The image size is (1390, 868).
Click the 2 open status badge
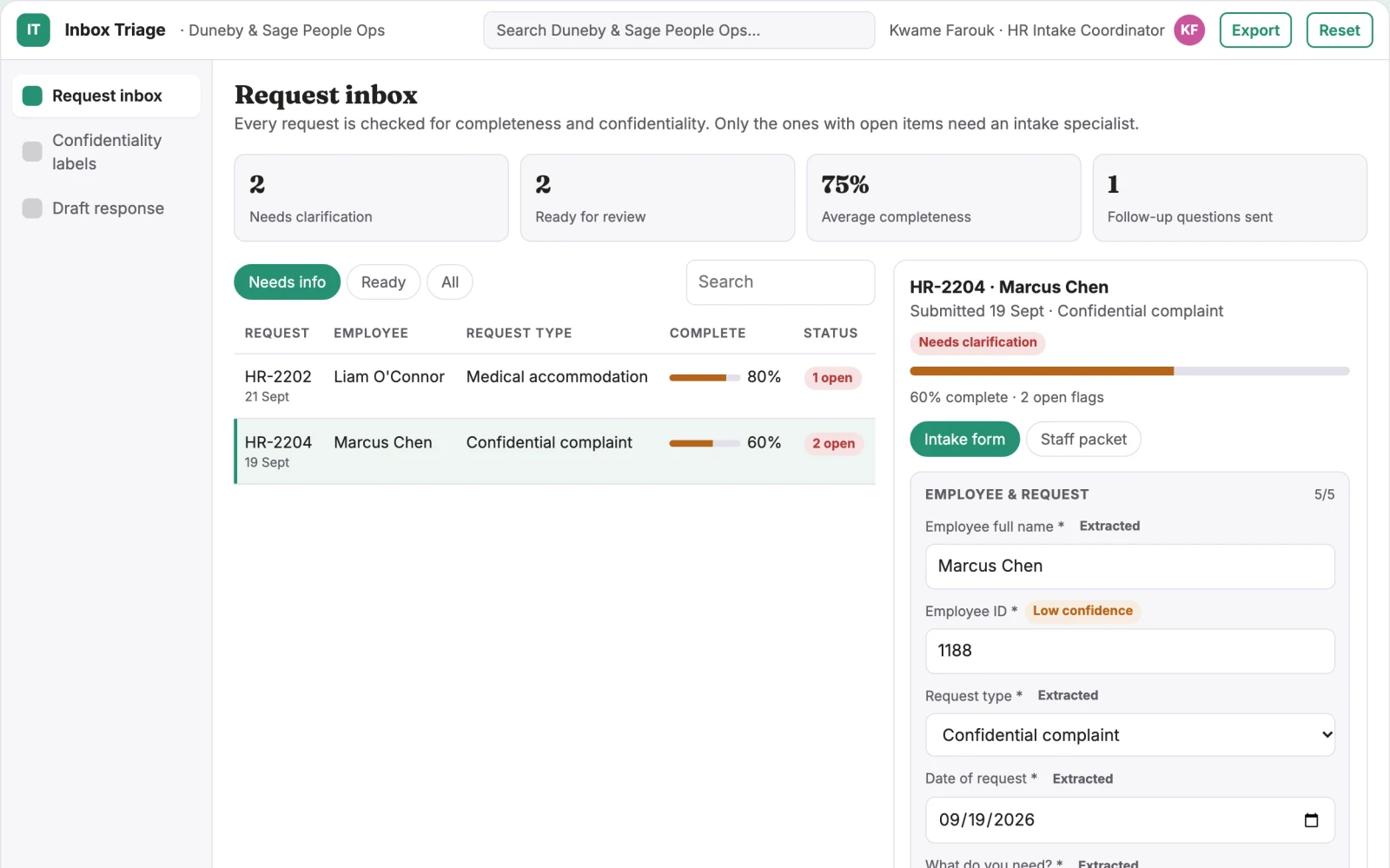pos(833,444)
